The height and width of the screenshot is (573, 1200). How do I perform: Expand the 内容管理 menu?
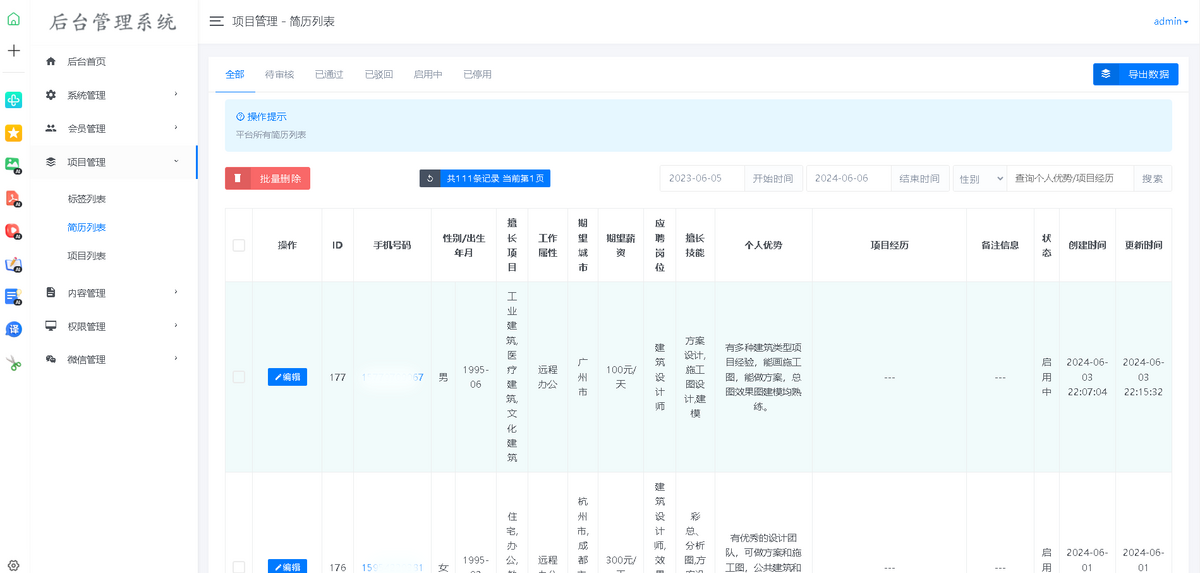tap(114, 293)
